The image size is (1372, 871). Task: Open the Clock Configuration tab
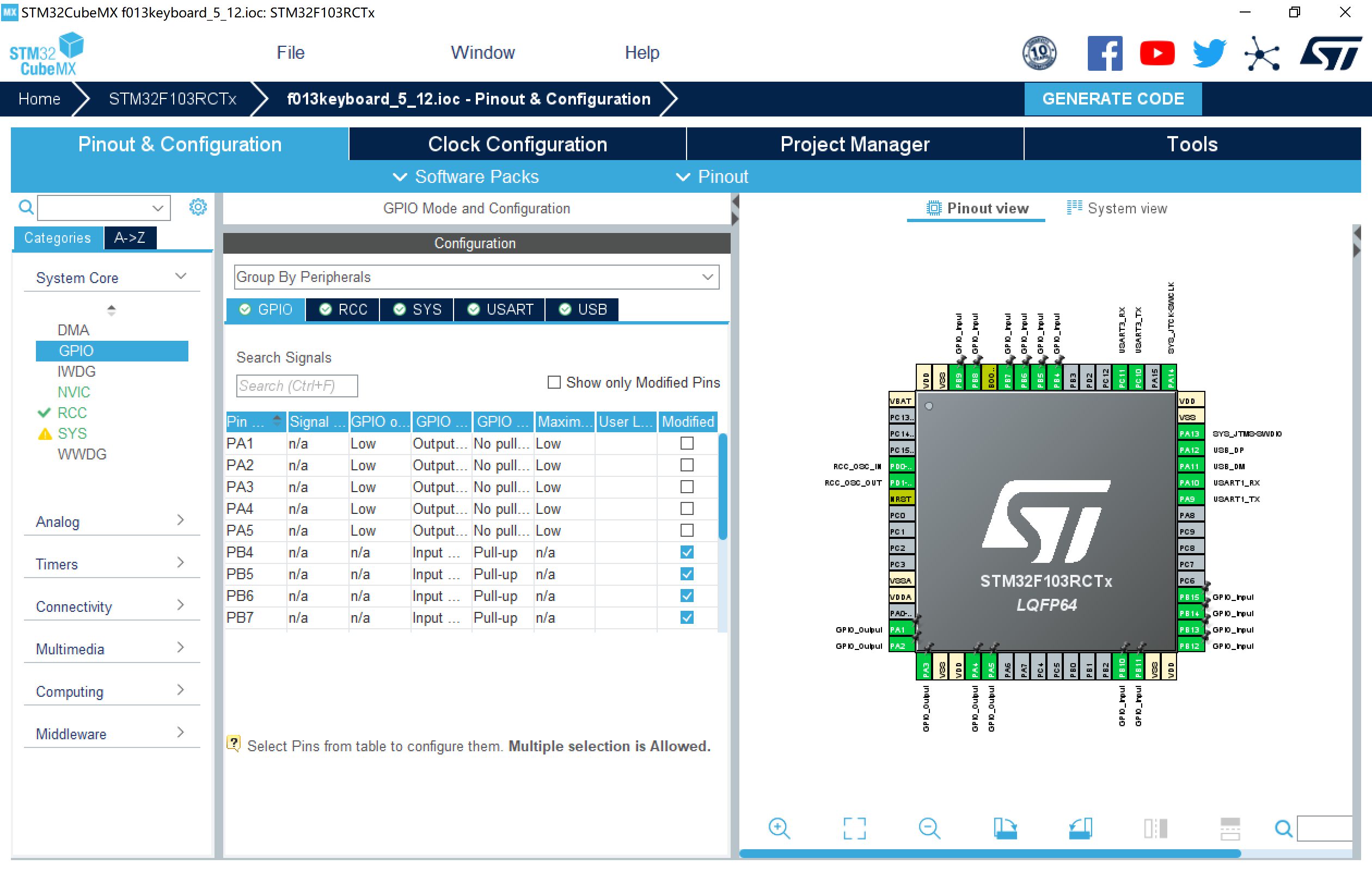517,144
